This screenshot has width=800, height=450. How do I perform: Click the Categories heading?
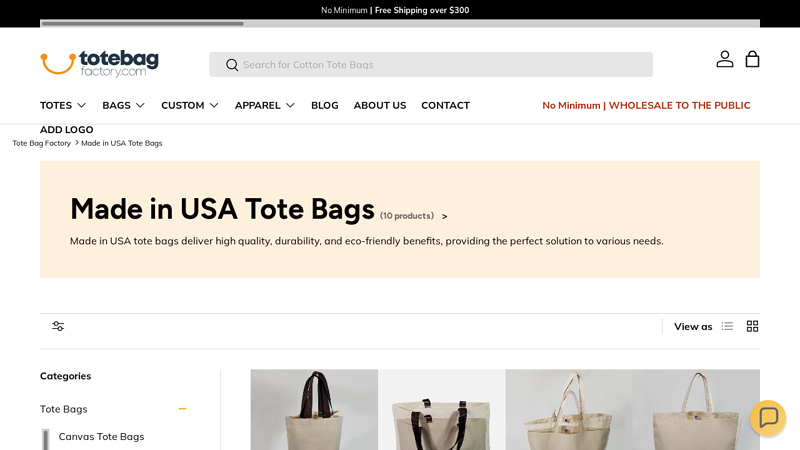coord(65,376)
